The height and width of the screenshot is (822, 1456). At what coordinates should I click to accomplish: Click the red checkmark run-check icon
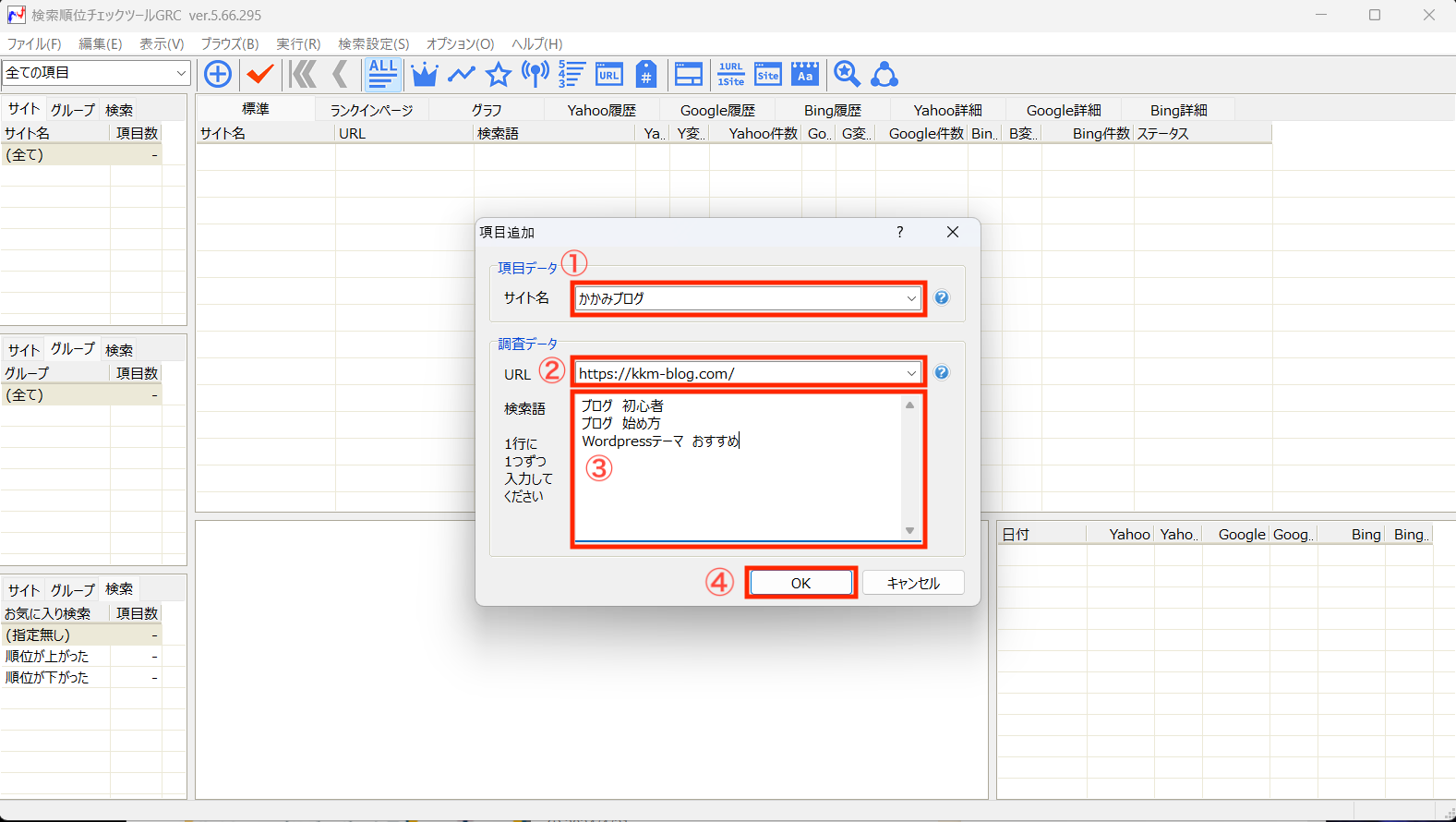click(260, 74)
